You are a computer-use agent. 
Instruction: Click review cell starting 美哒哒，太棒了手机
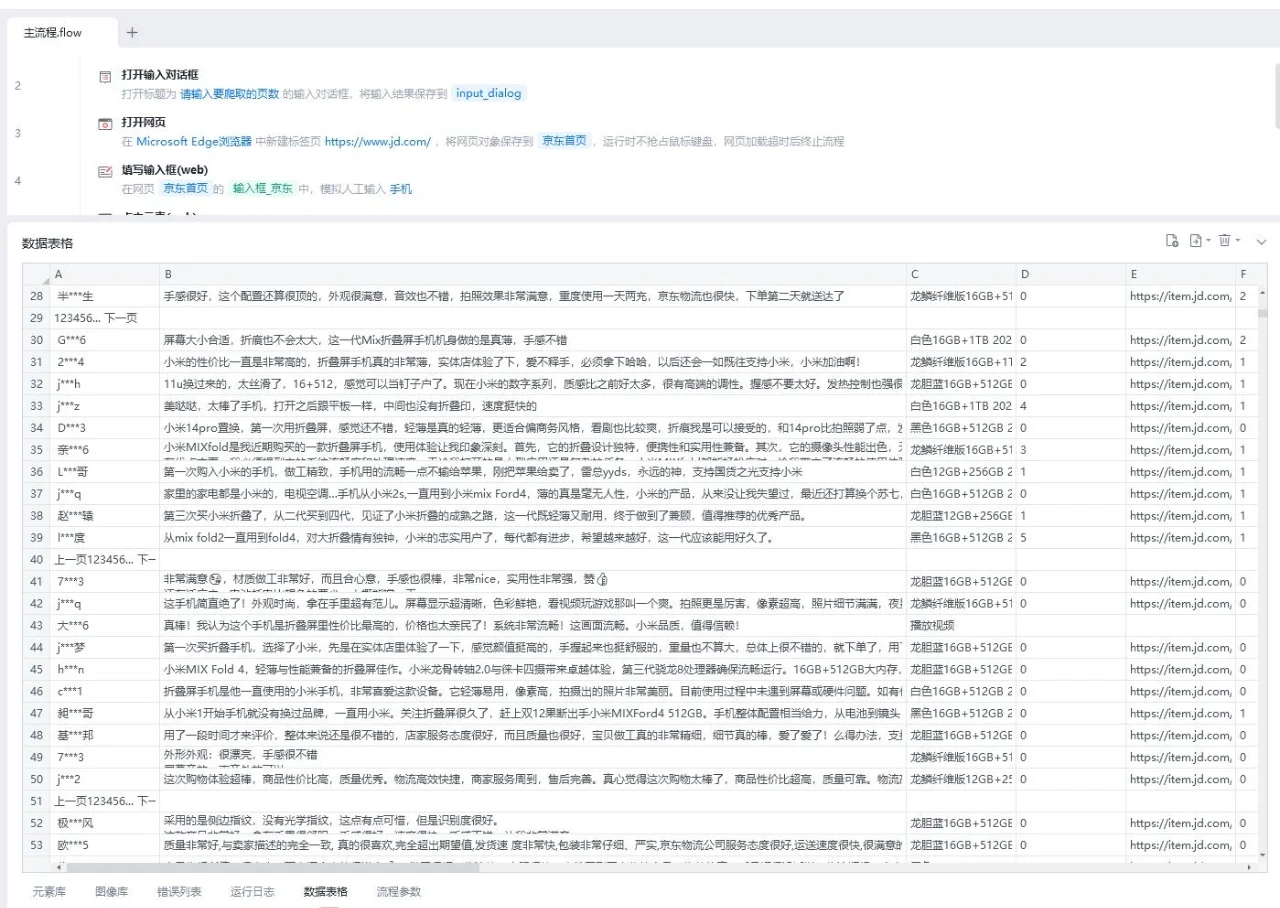pos(533,406)
